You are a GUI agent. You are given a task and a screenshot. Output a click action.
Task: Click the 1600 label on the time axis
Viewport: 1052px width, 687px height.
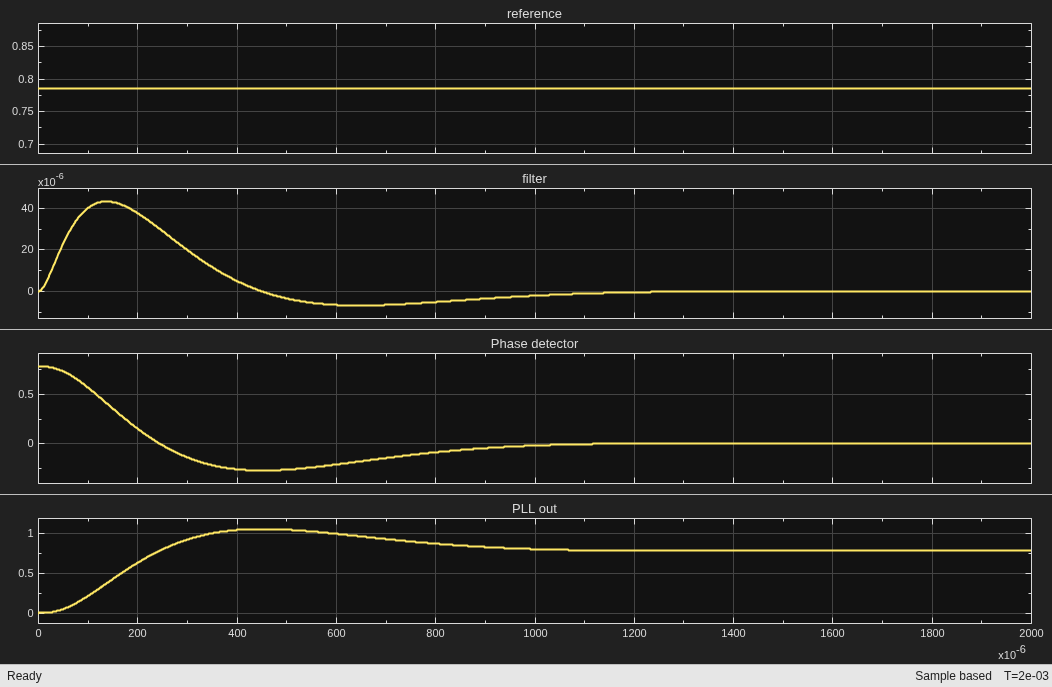833,633
